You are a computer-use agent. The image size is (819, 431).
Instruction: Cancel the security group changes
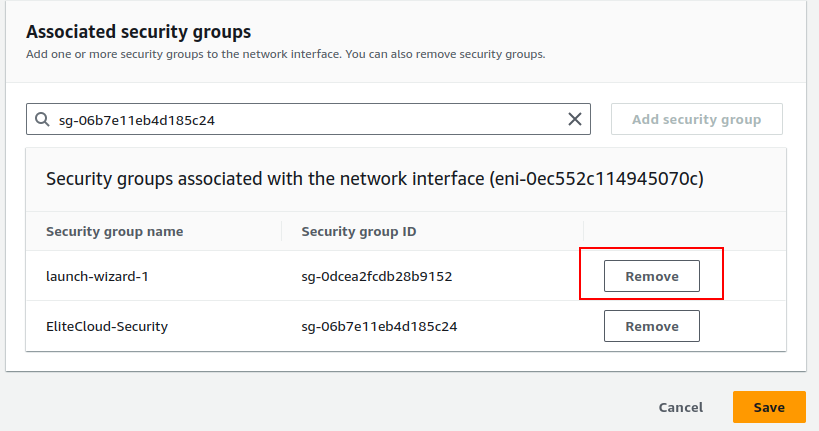[x=681, y=407]
